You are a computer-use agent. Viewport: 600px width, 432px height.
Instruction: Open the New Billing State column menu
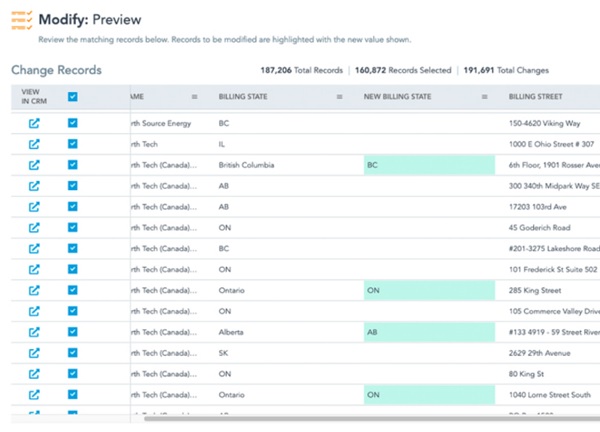click(x=484, y=97)
